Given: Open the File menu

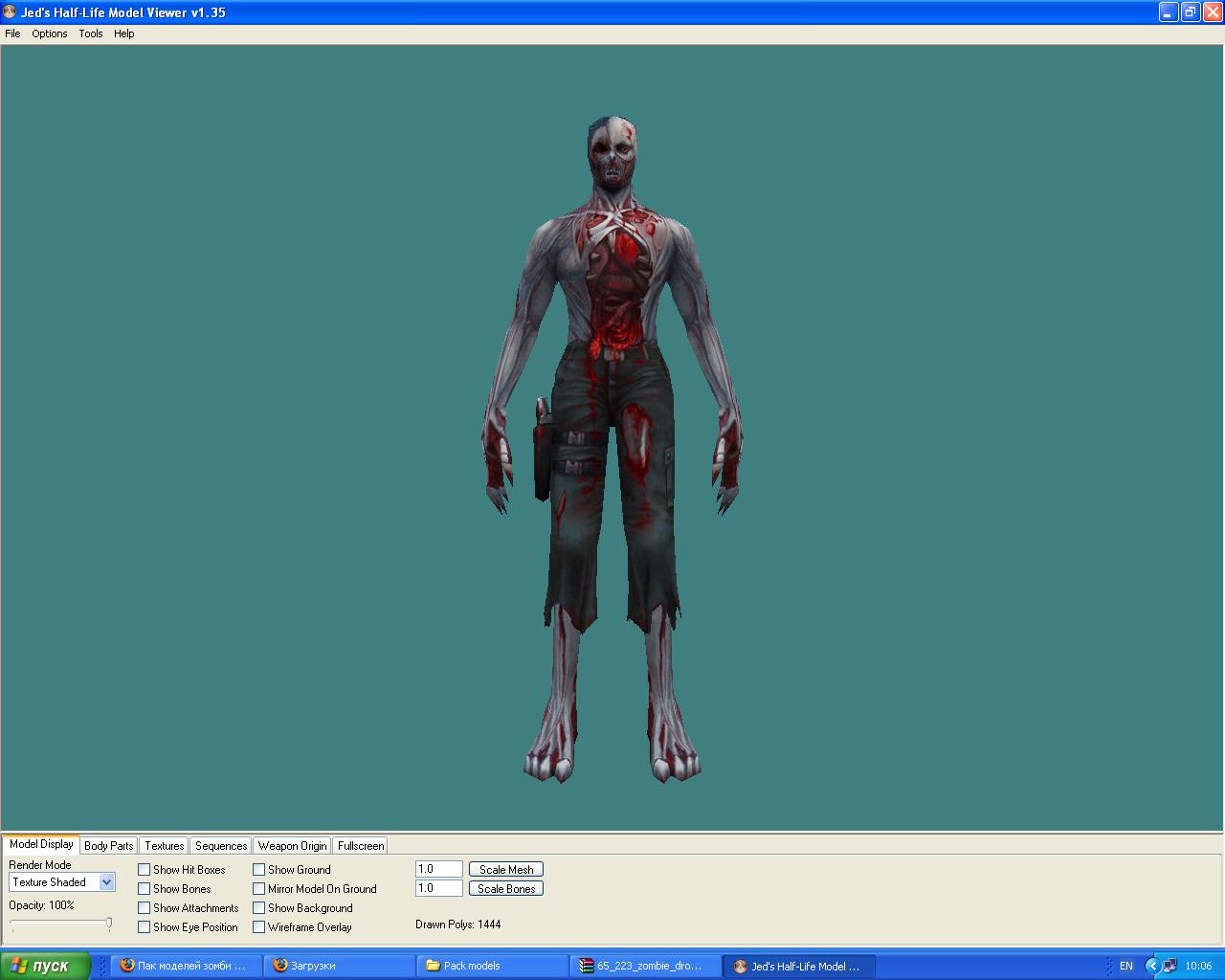Looking at the screenshot, I should (x=12, y=33).
